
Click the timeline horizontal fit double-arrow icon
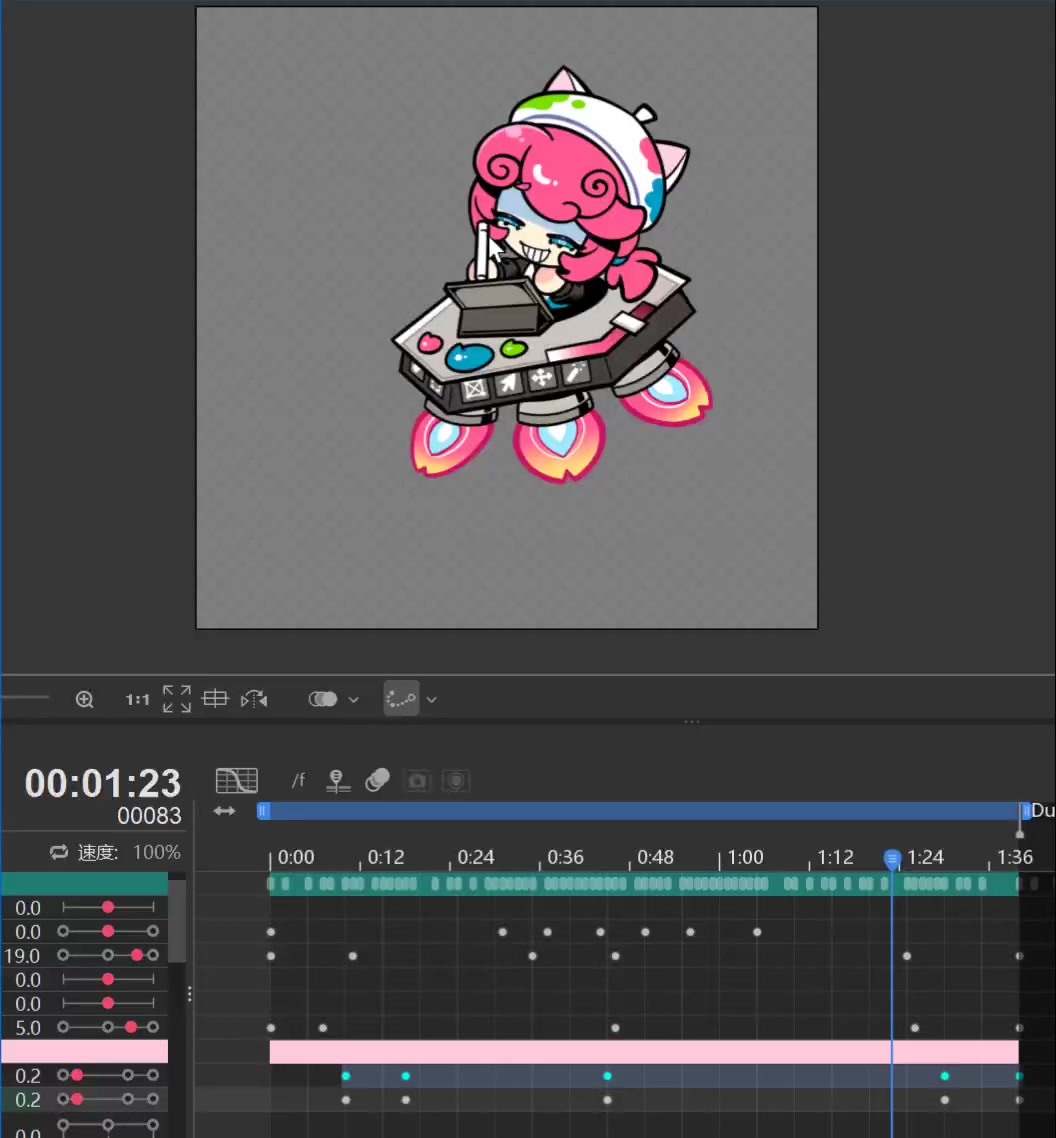point(224,811)
